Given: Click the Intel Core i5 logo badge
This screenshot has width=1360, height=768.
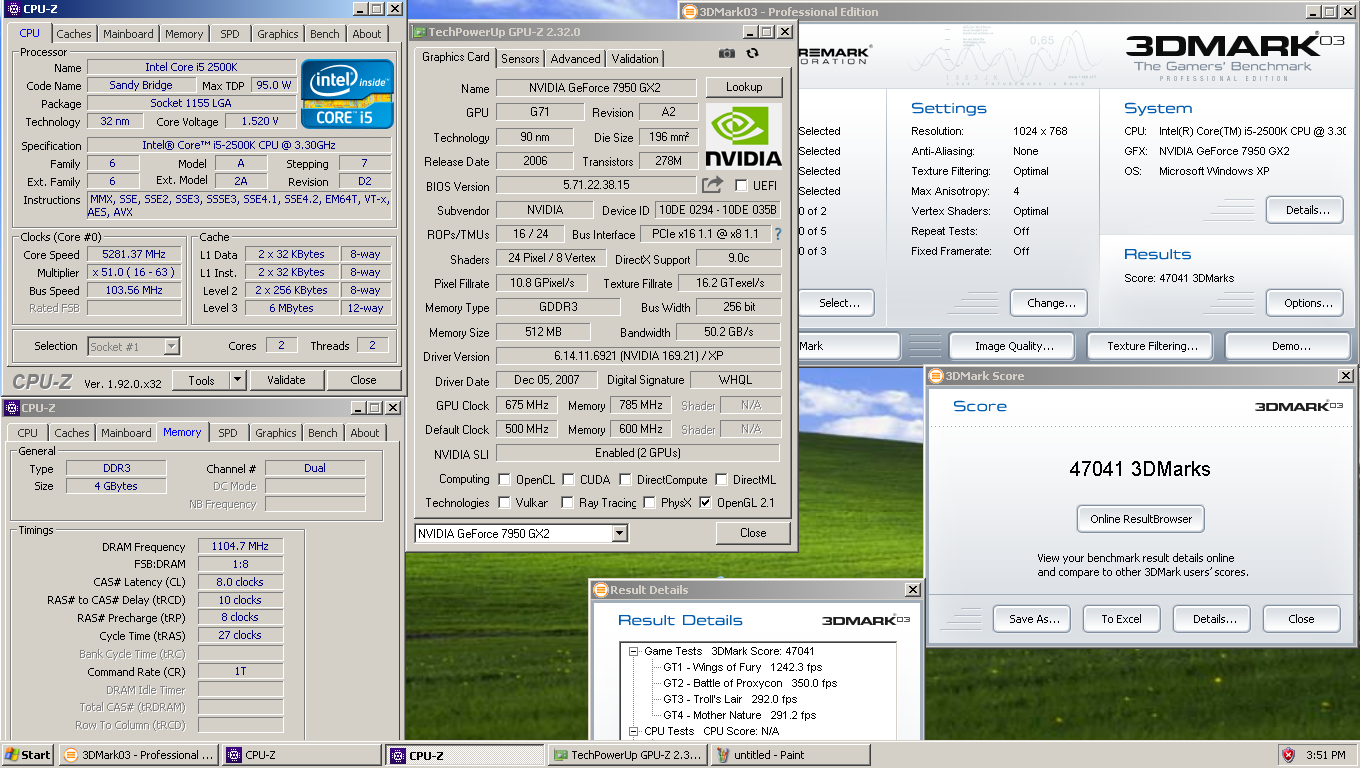Looking at the screenshot, I should pos(347,94).
